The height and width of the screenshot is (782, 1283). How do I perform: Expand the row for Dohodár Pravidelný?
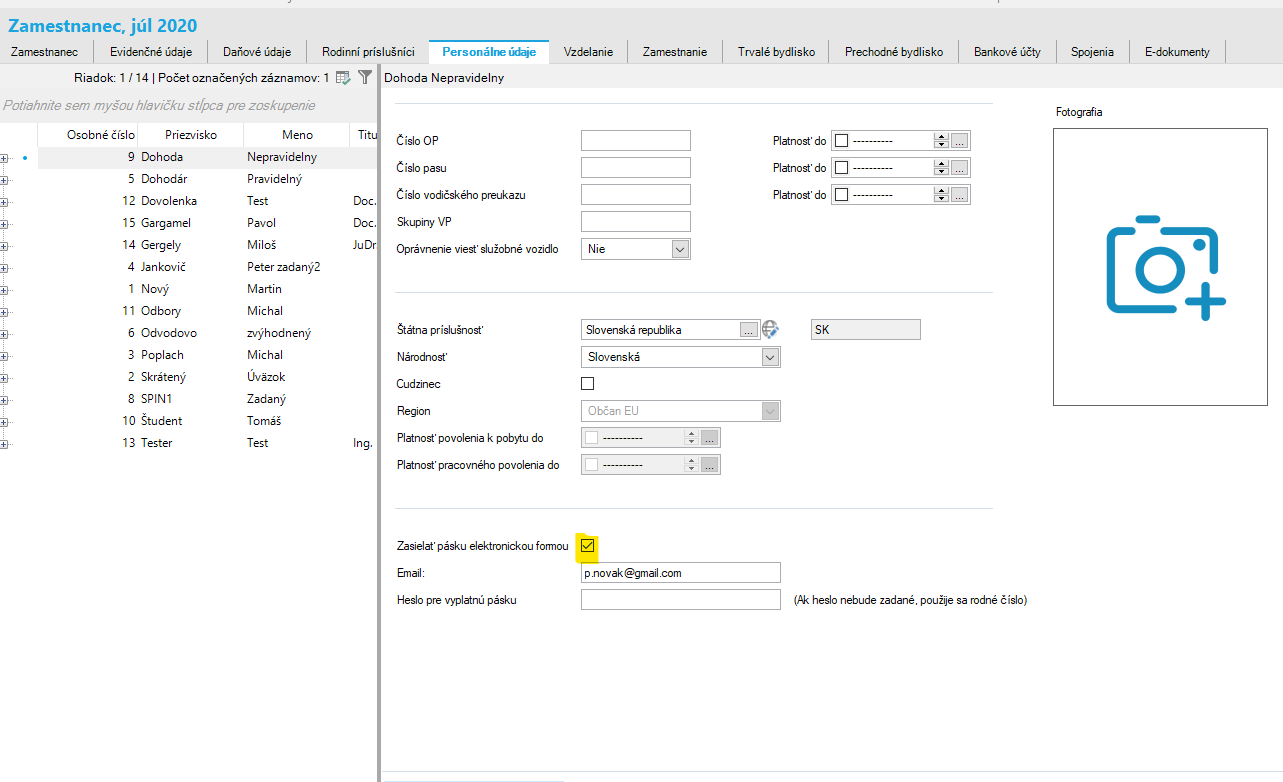pos(4,179)
